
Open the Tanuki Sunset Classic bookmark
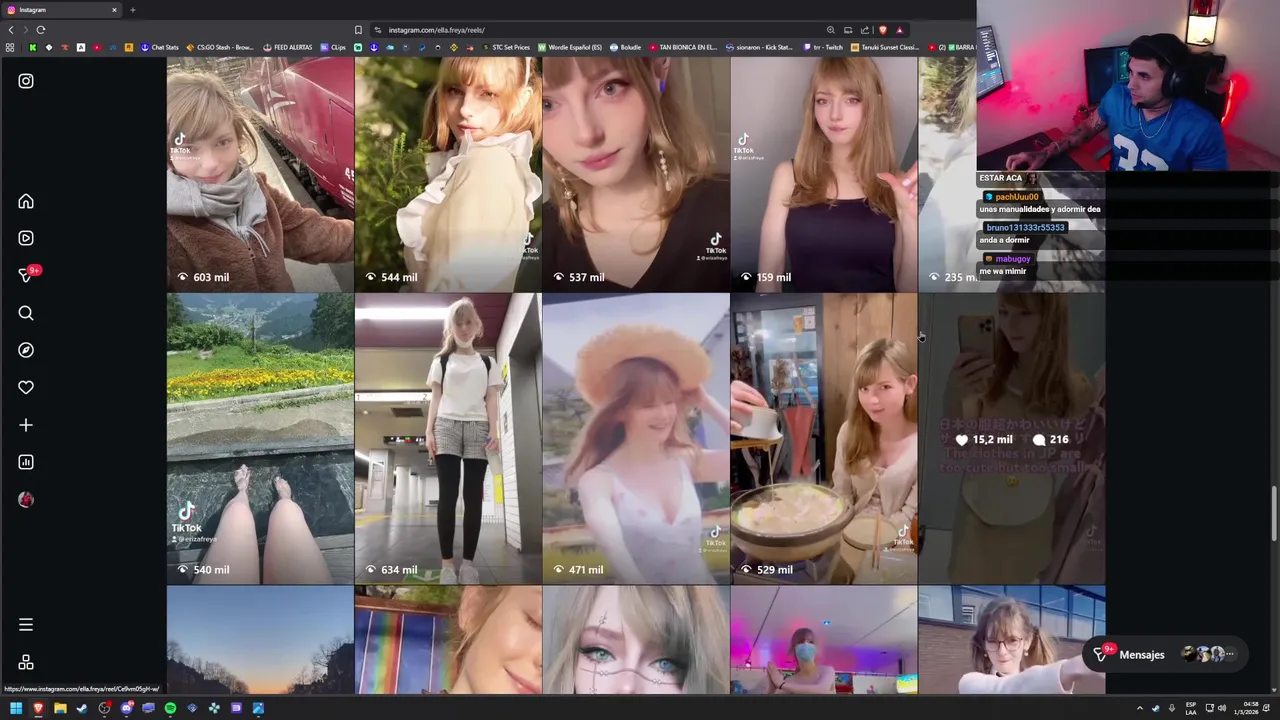[x=884, y=47]
